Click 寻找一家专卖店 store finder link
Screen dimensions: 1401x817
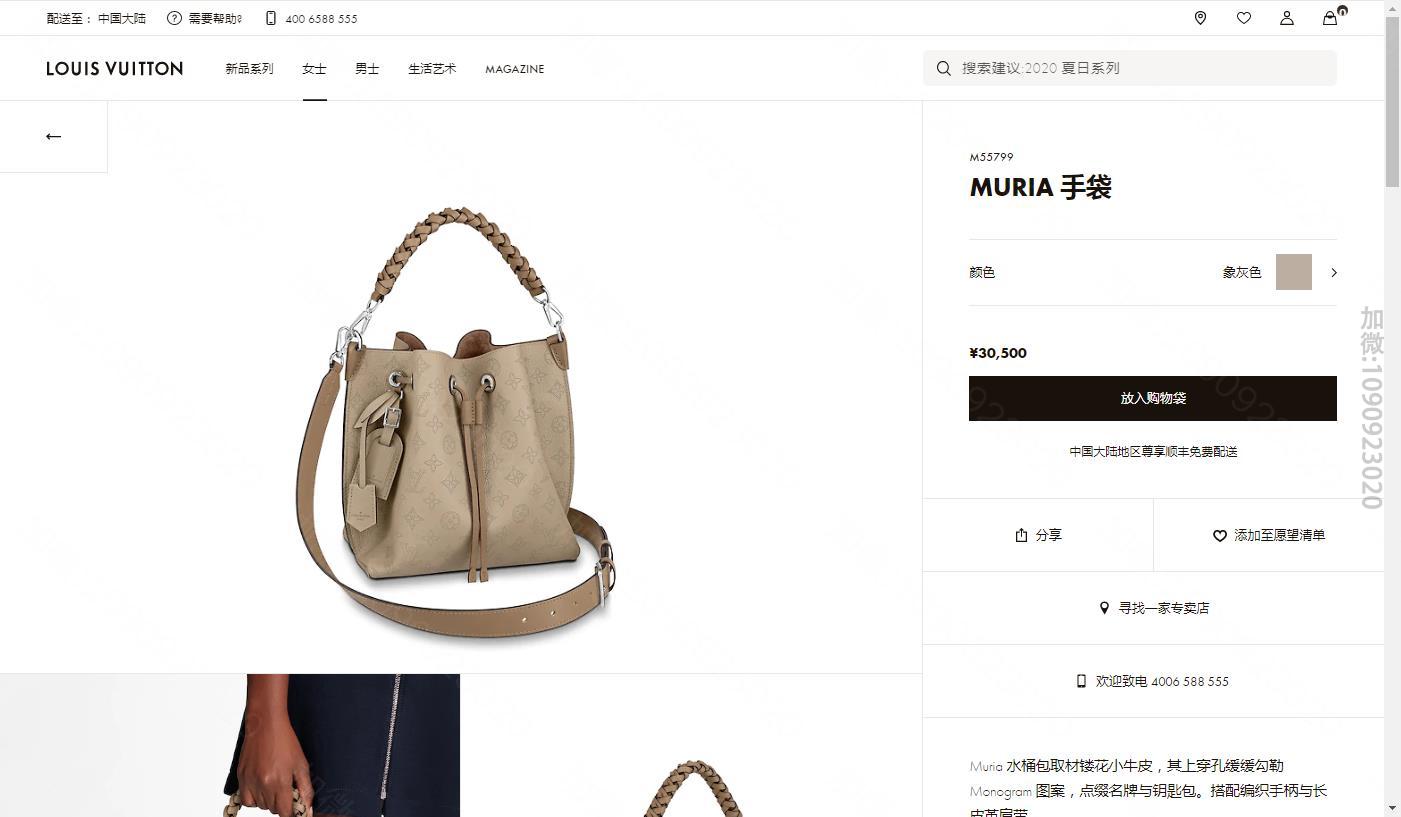(x=1154, y=608)
